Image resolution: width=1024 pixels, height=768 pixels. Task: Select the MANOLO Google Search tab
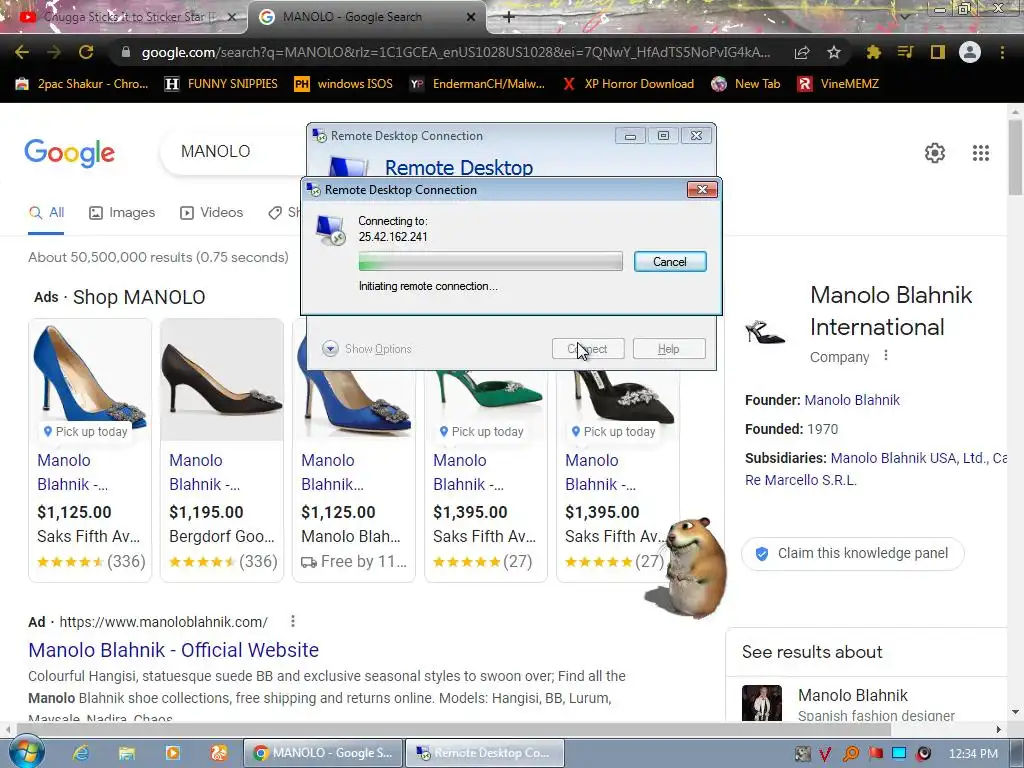point(367,17)
